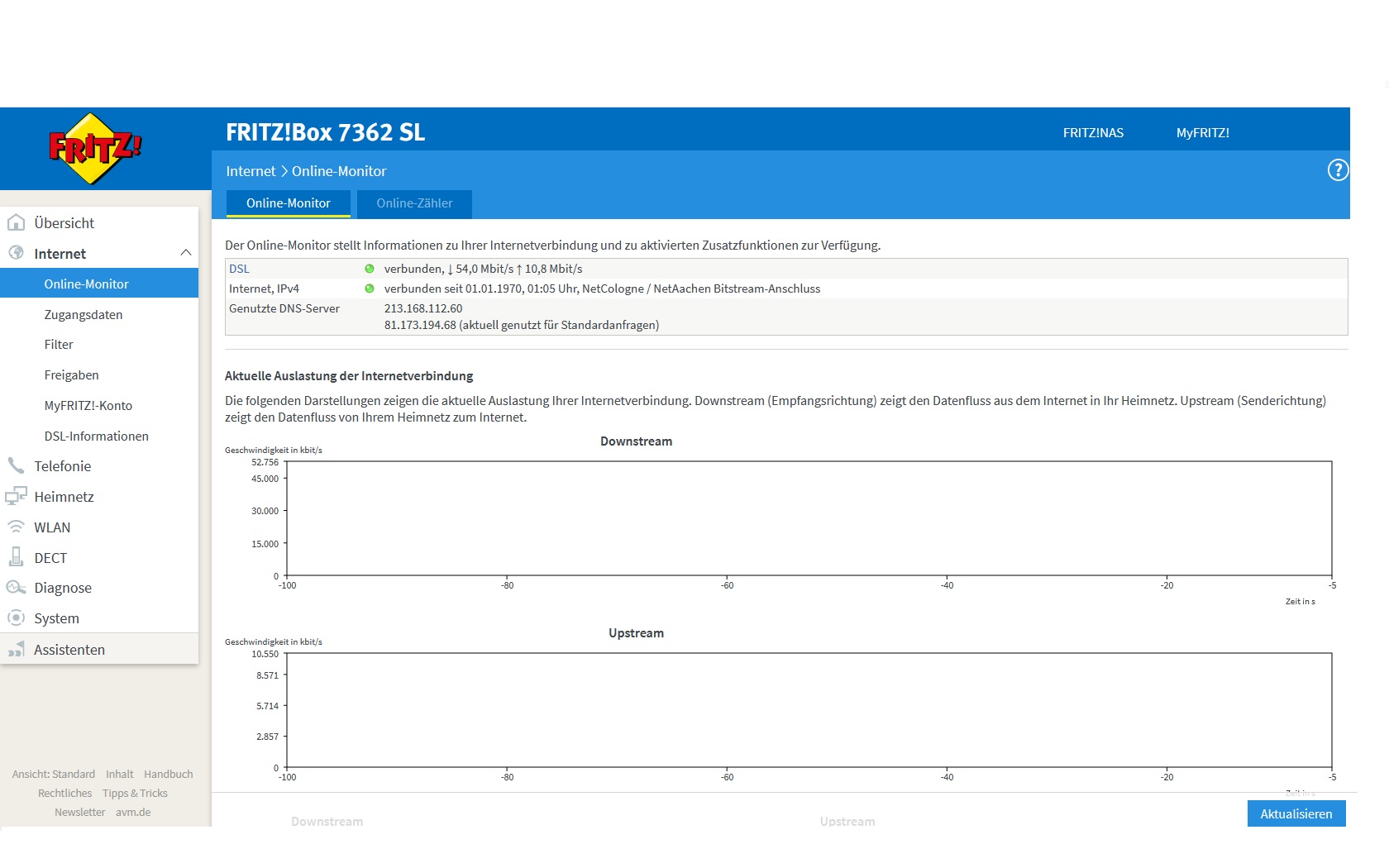Screen dimensions: 1389x868
Task: Click the Downstream chart area
Action: pyautogui.click(x=809, y=518)
